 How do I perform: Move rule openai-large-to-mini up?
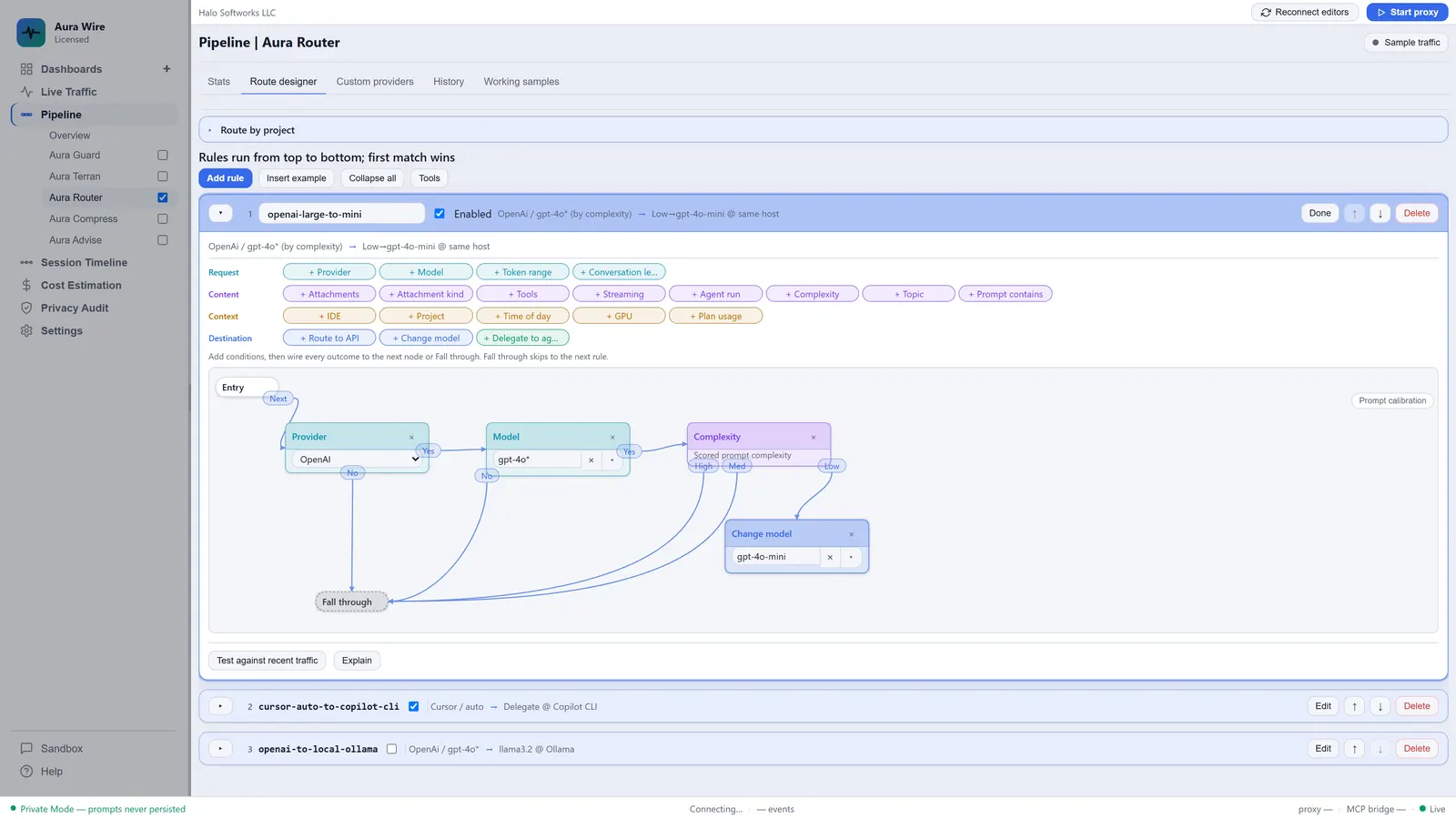click(x=1354, y=214)
